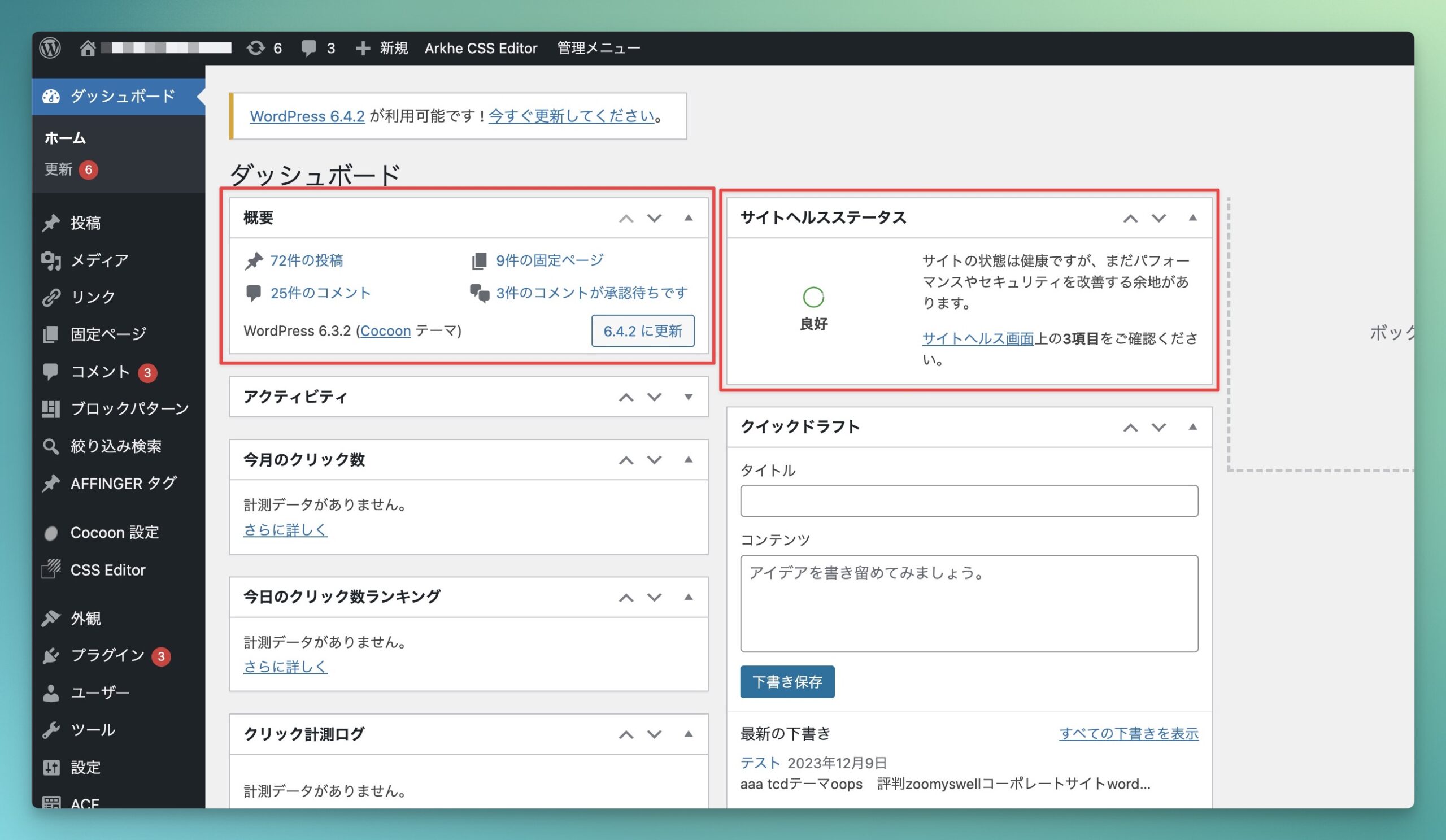Collapse クリック計測ログ panel
The height and width of the screenshot is (840, 1446).
pos(688,734)
